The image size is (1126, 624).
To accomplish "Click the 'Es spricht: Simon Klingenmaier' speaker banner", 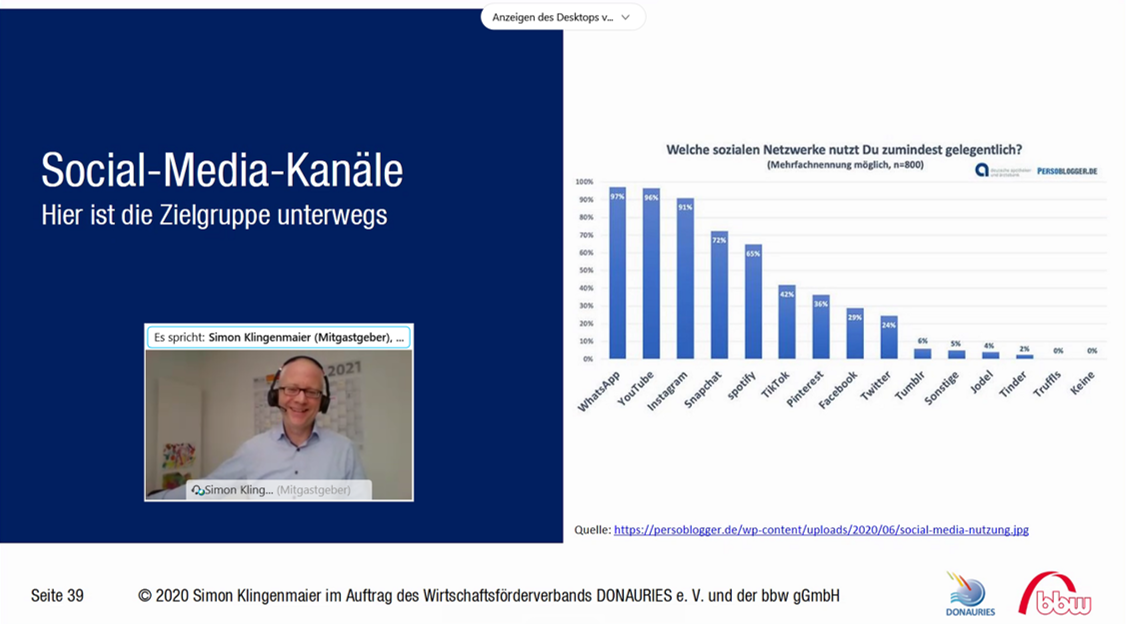I will click(279, 337).
